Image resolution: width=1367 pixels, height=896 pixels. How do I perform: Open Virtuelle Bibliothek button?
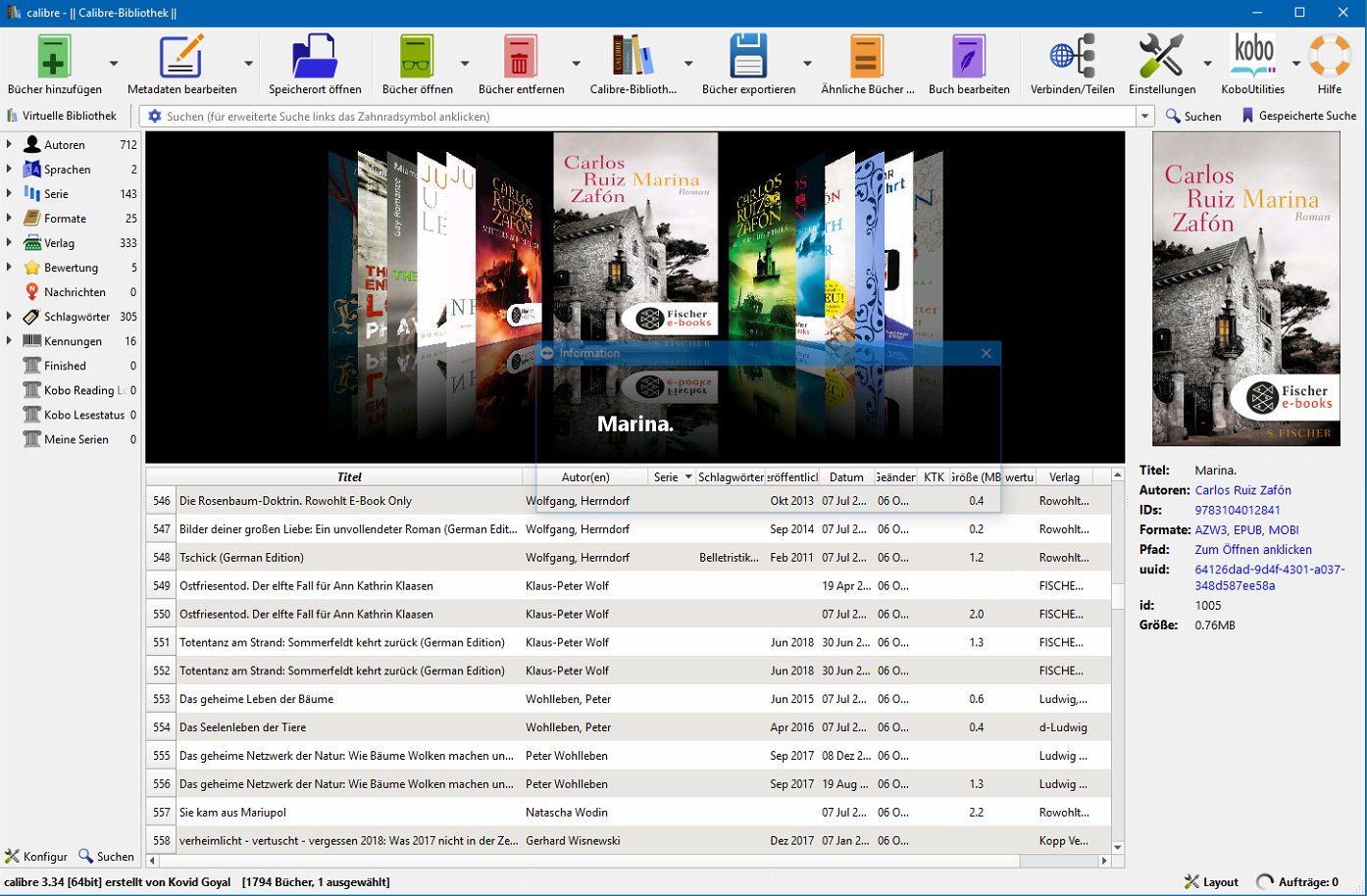[61, 116]
